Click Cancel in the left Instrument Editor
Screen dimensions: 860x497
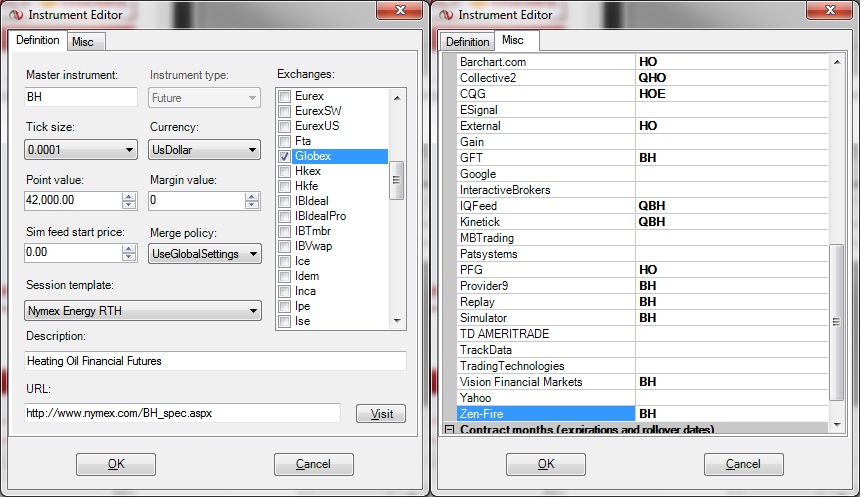(x=314, y=464)
